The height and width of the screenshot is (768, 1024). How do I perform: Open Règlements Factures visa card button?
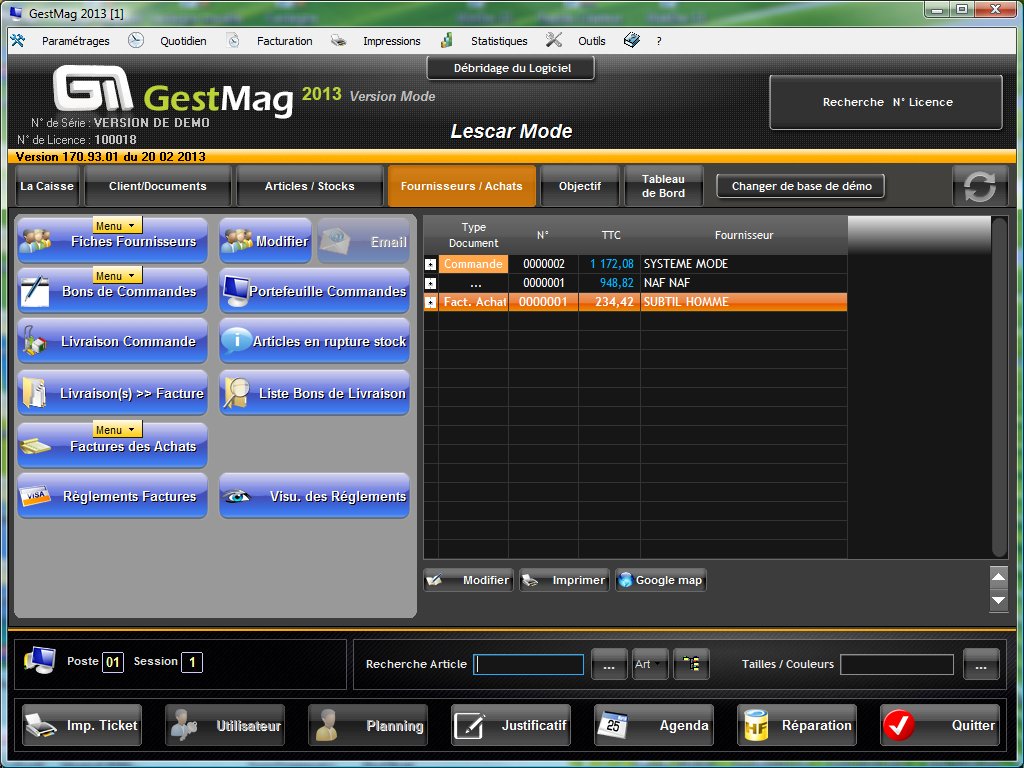coord(112,496)
